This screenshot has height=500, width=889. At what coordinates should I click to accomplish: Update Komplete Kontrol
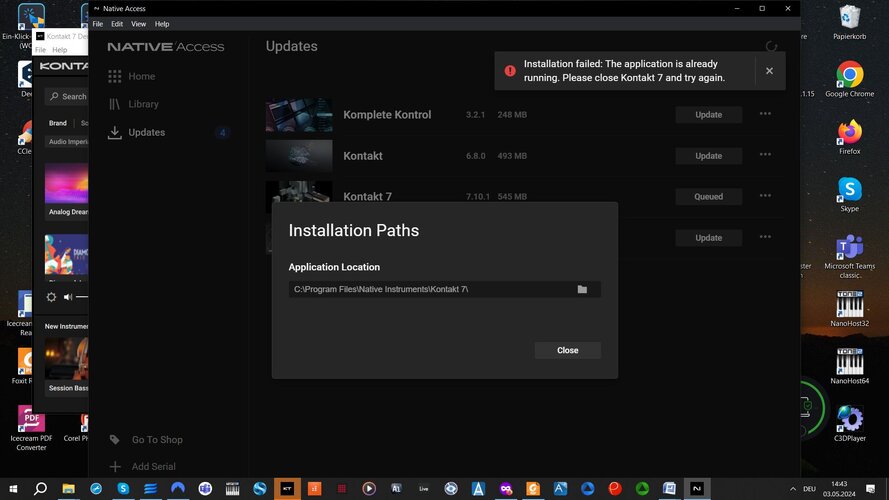(x=709, y=115)
